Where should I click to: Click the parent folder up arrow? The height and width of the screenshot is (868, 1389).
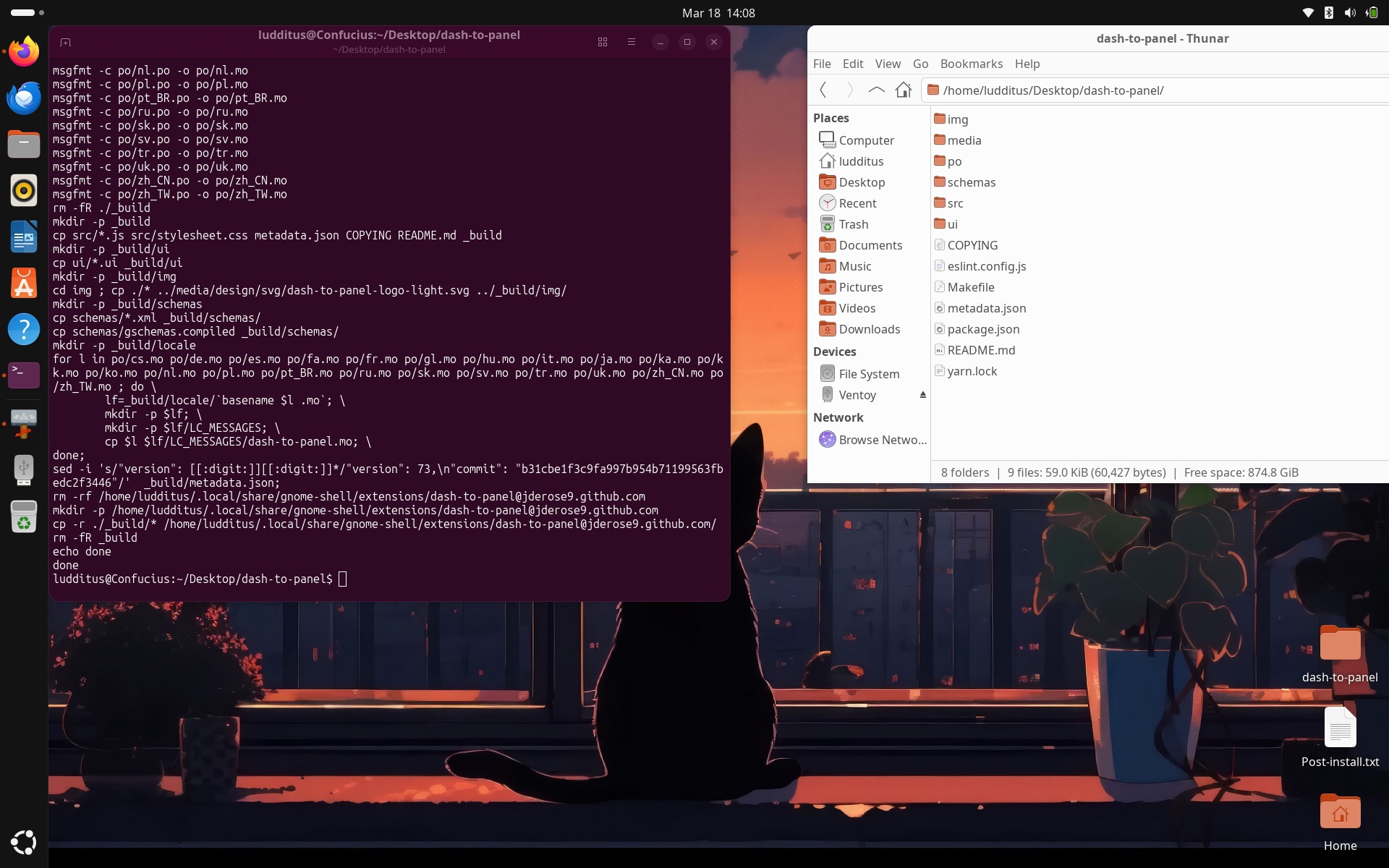pyautogui.click(x=876, y=90)
